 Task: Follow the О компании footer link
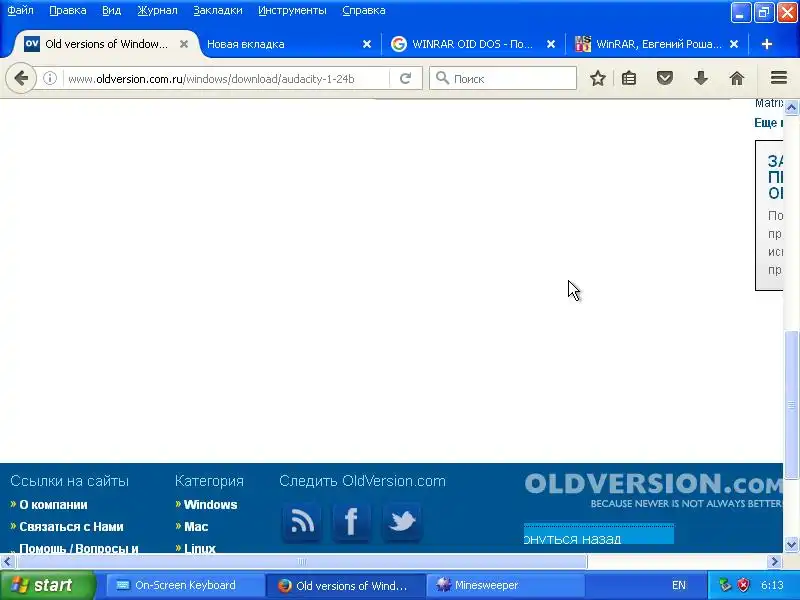pos(53,505)
